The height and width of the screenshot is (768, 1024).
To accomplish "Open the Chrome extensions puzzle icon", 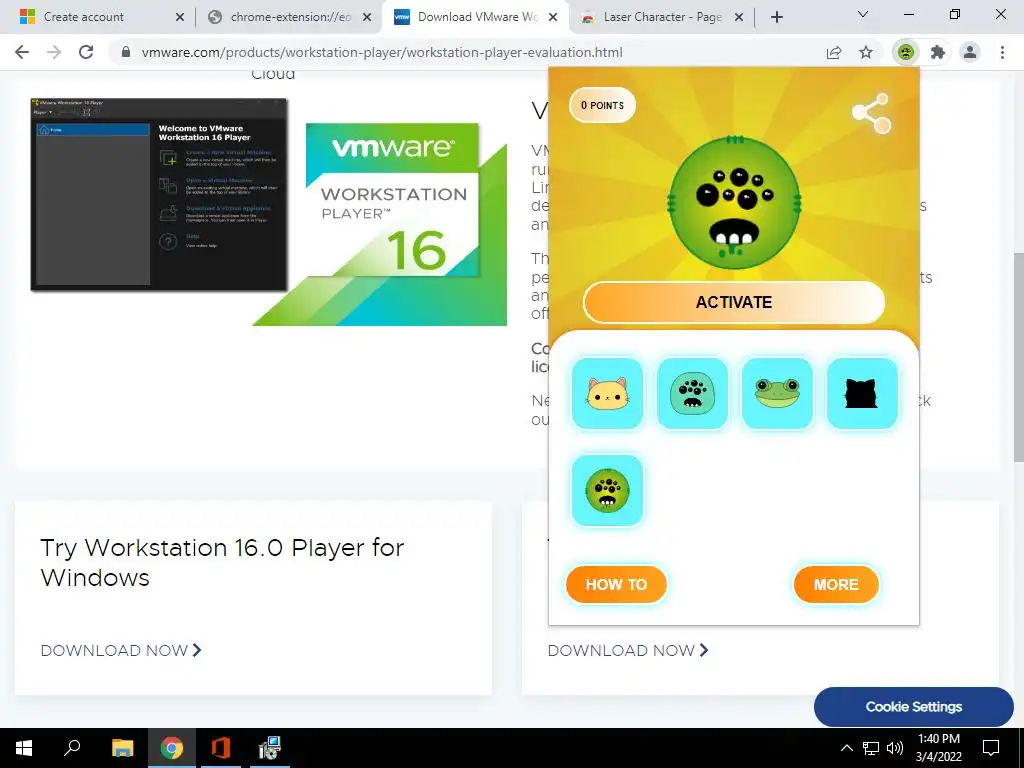I will [x=938, y=52].
